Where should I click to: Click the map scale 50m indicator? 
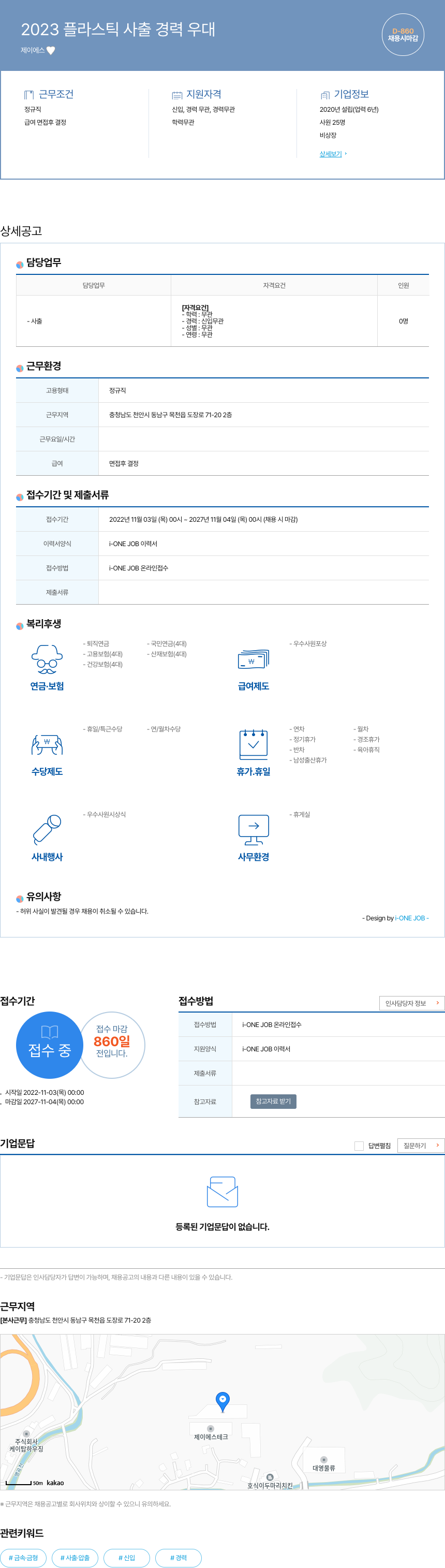(x=24, y=1483)
